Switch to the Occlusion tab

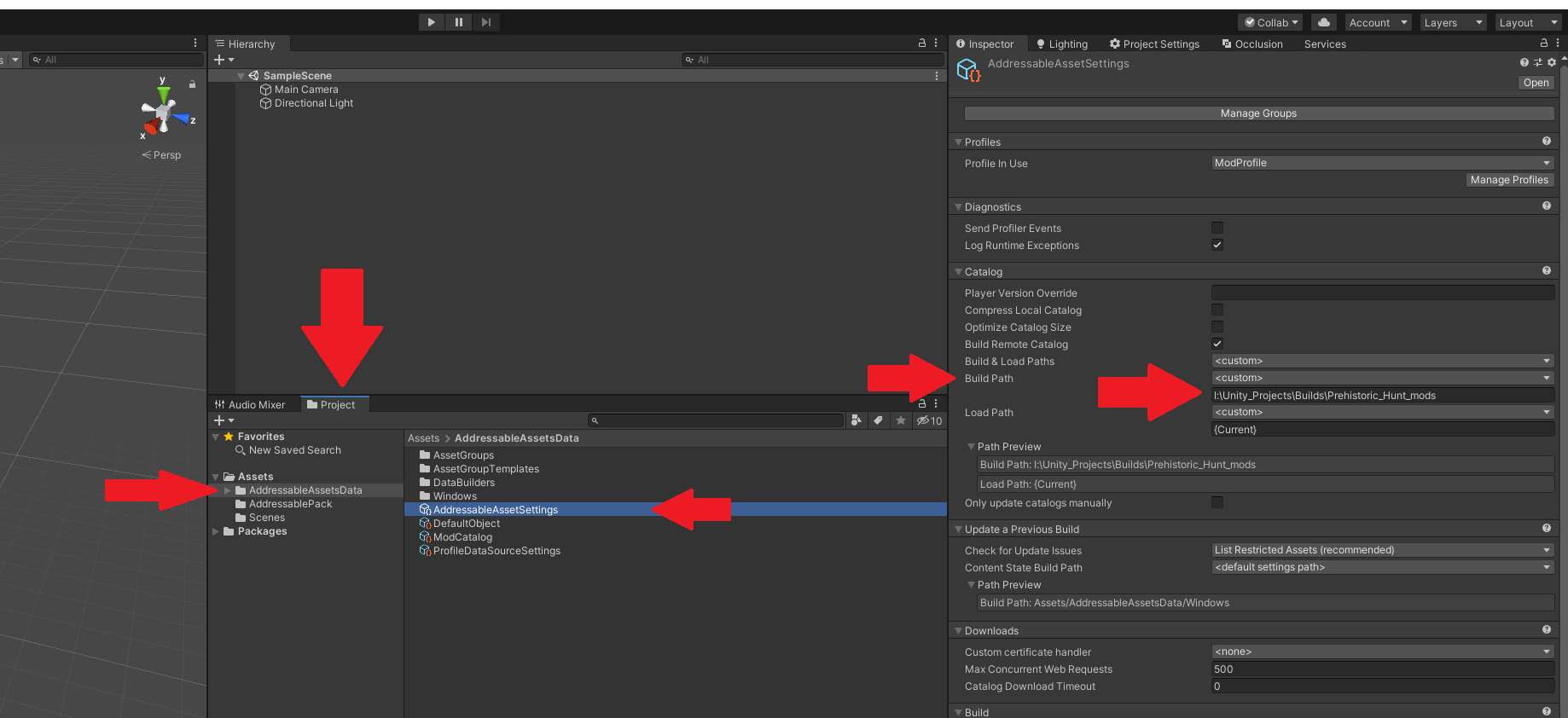coord(1252,43)
